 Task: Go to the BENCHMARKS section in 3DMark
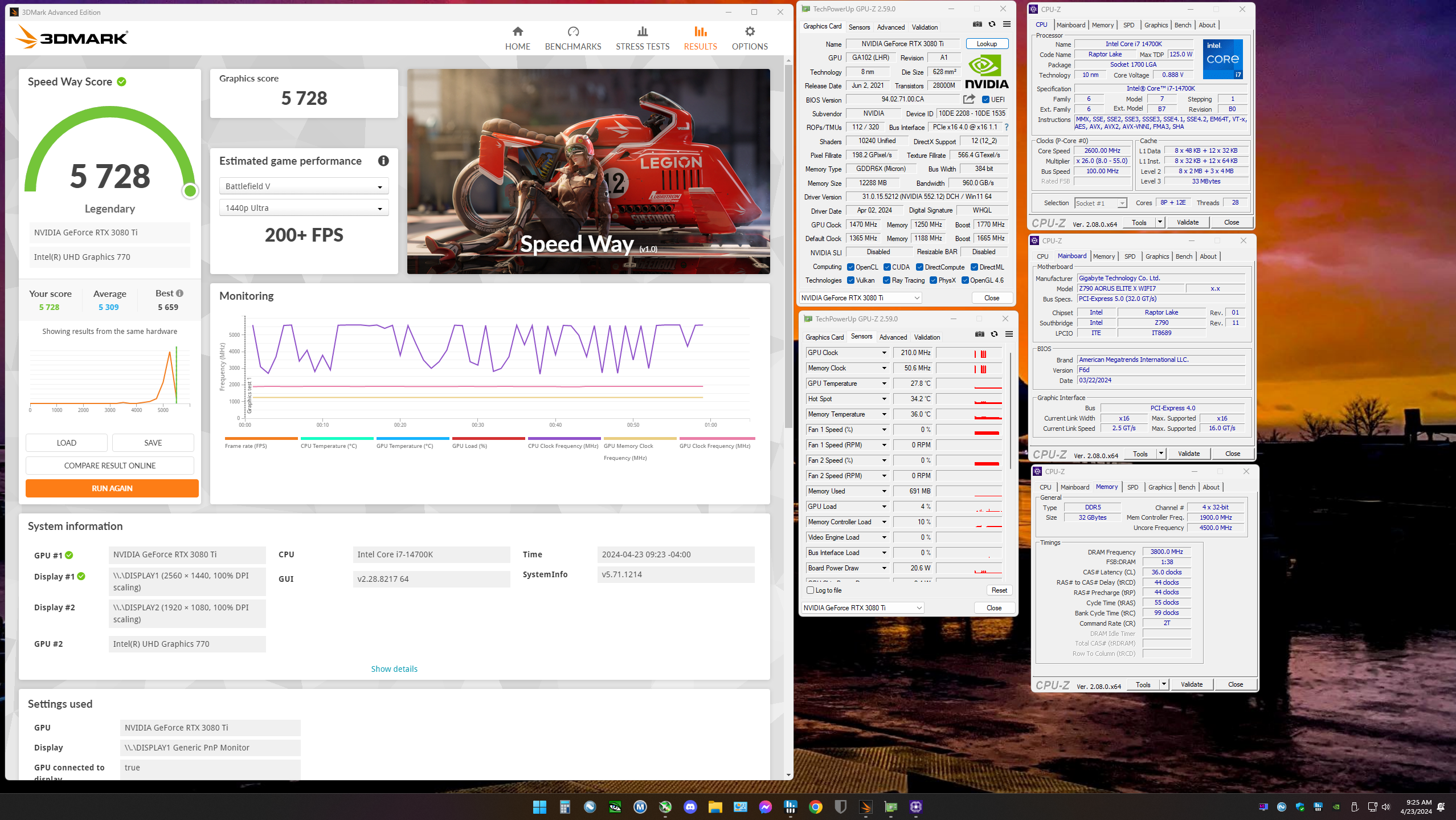coord(573,38)
